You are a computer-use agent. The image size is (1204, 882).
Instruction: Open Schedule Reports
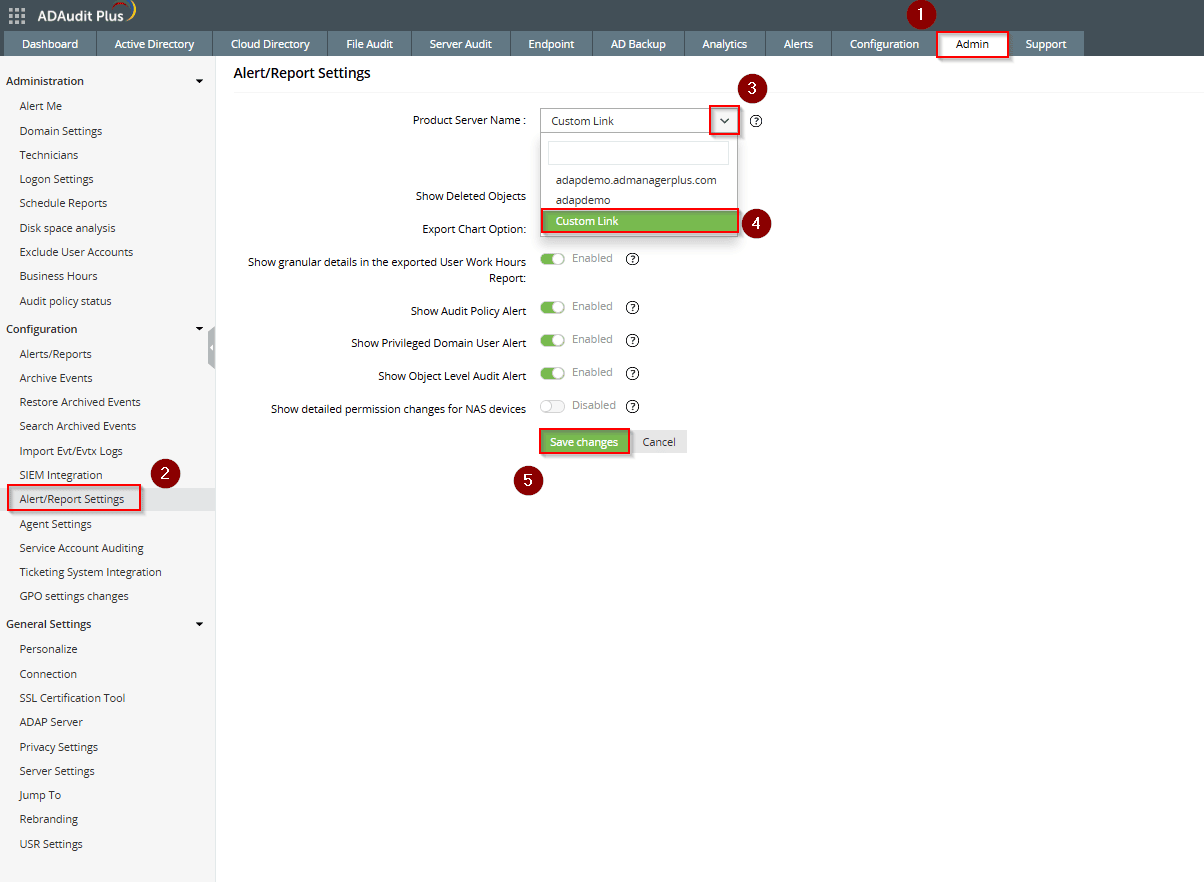(x=63, y=203)
